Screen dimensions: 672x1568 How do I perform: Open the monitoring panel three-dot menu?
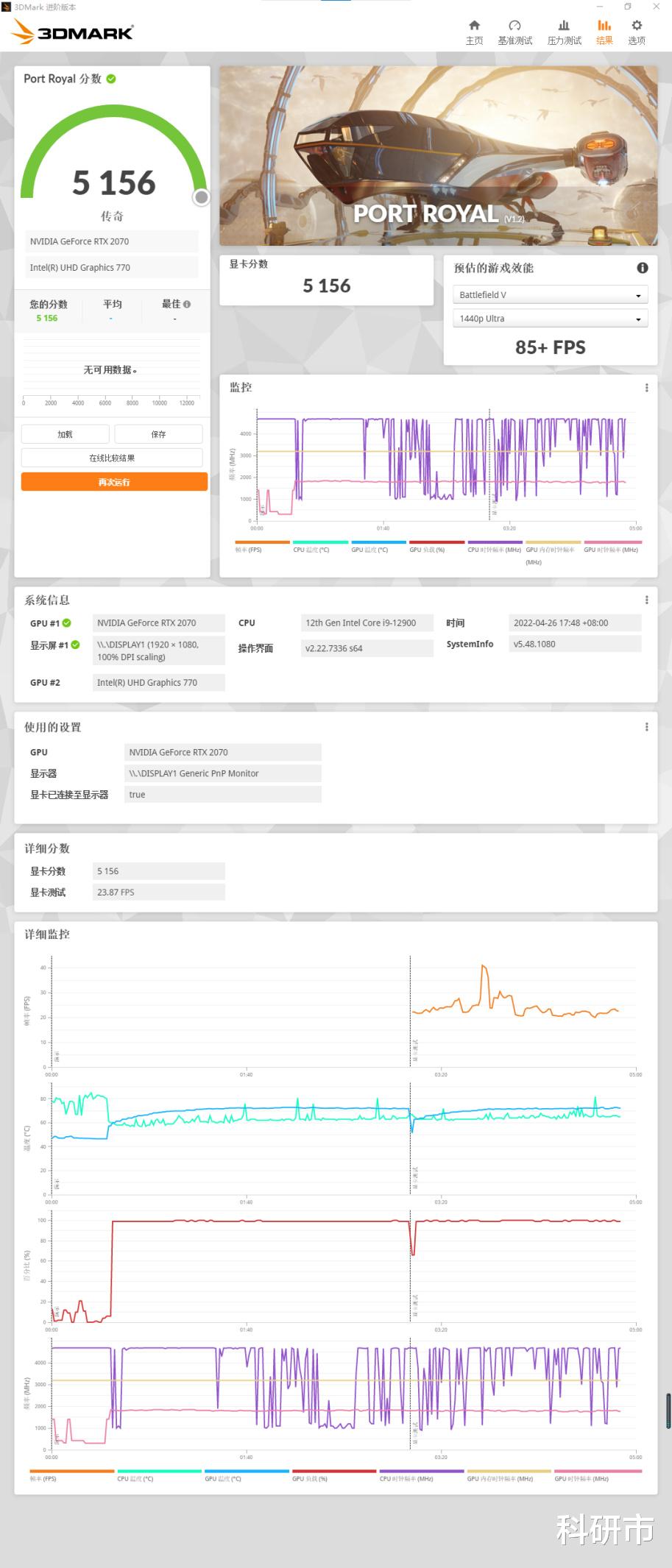pos(647,388)
